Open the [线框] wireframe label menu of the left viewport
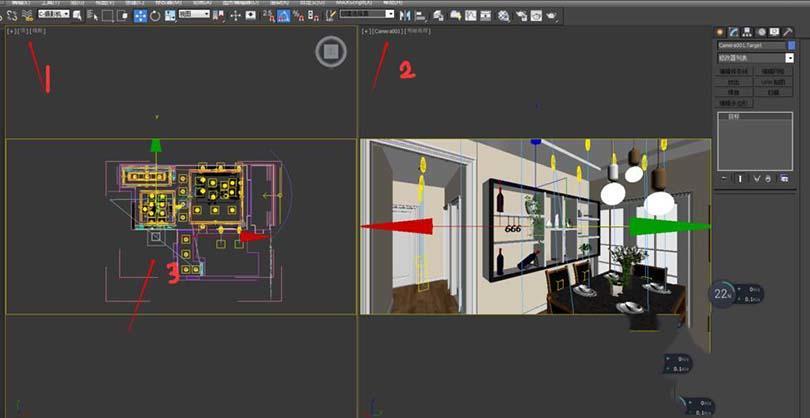Viewport: 810px width, 418px height. click(38, 31)
